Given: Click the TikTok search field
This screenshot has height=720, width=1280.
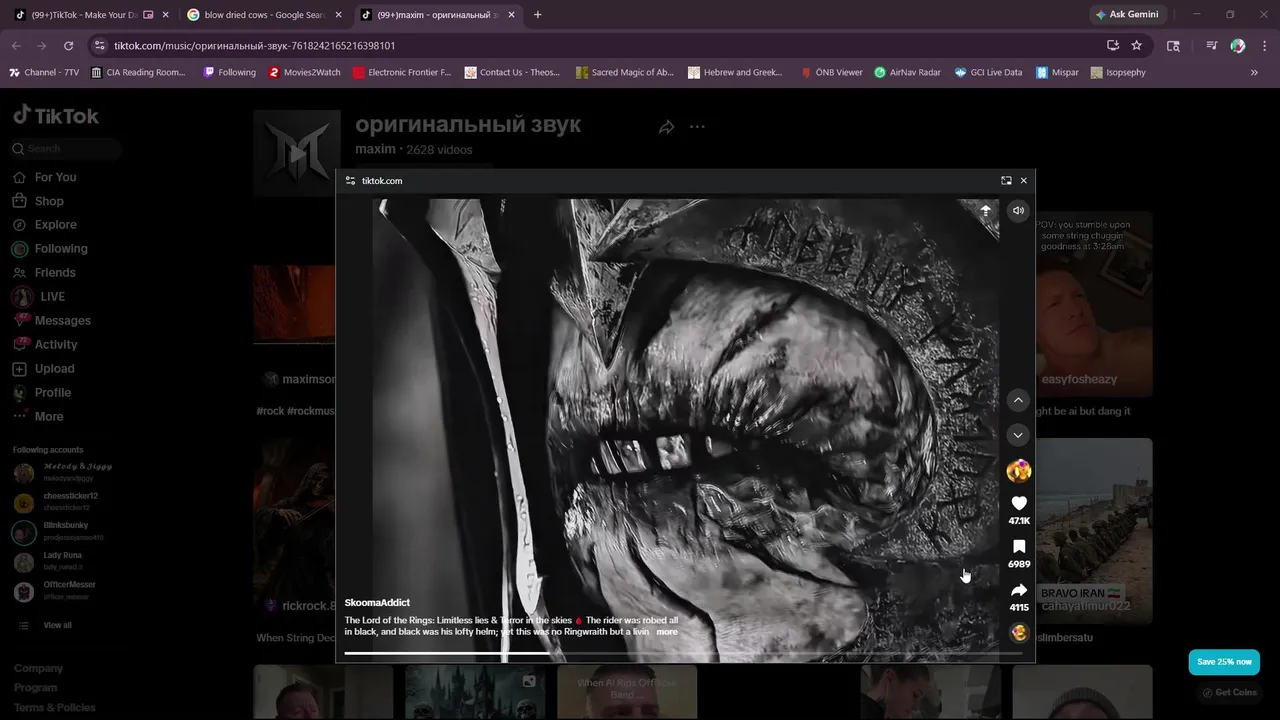Looking at the screenshot, I should pos(66,149).
